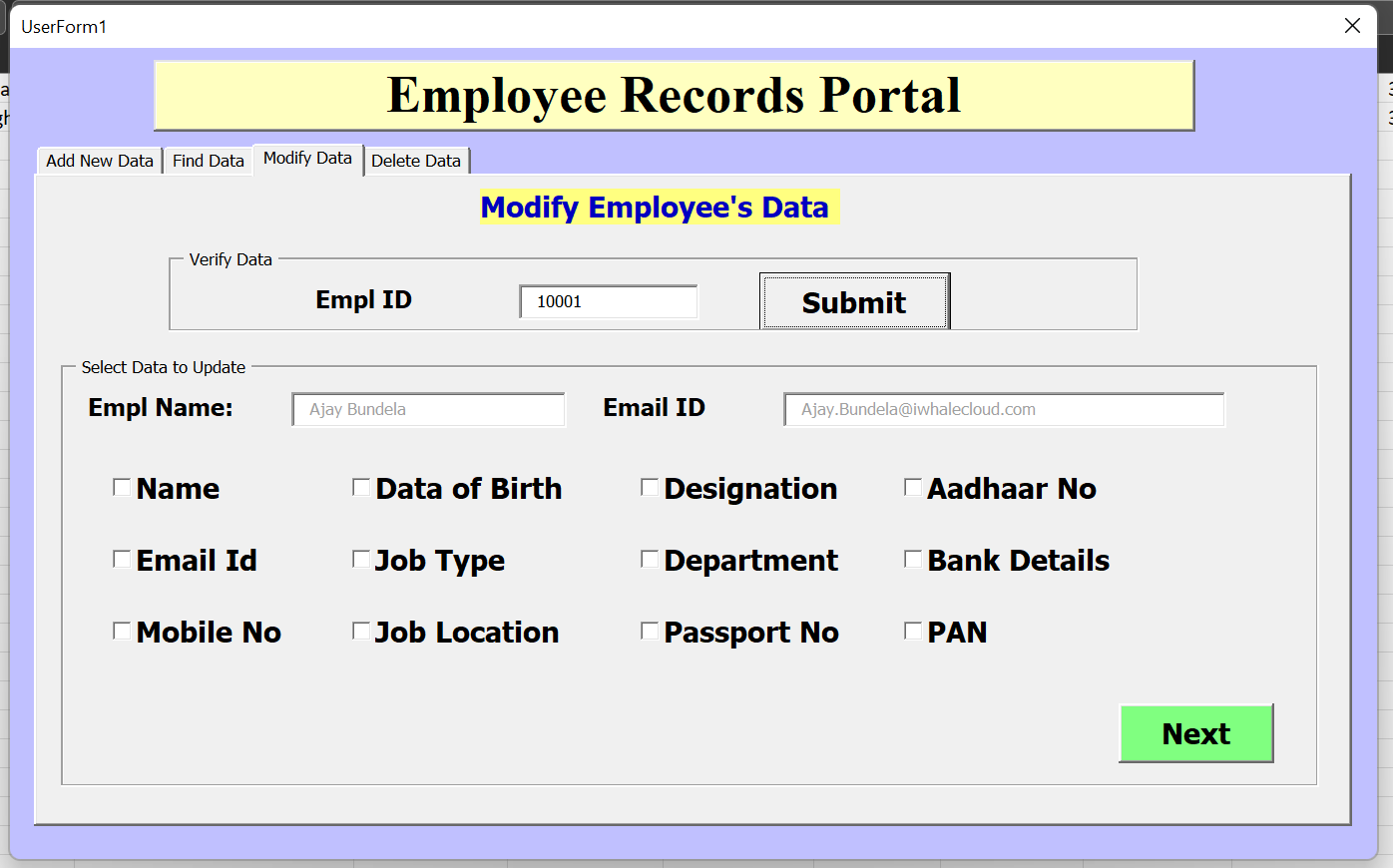
Task: Switch to the Add New Data tab
Action: tap(98, 160)
